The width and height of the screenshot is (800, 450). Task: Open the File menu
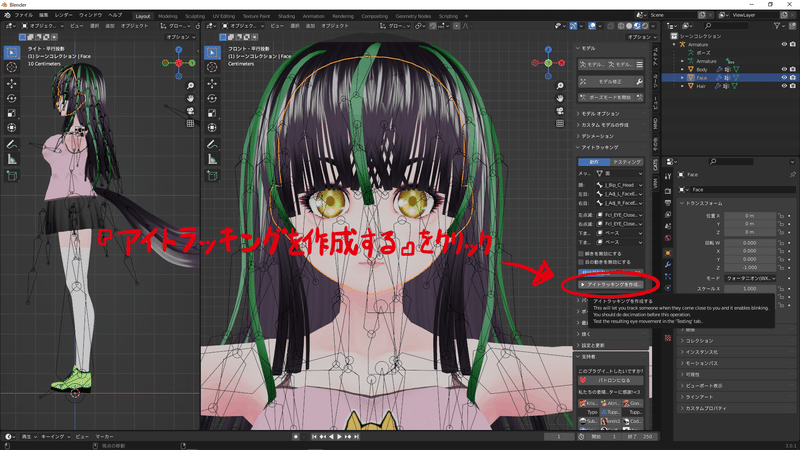(x=23, y=15)
